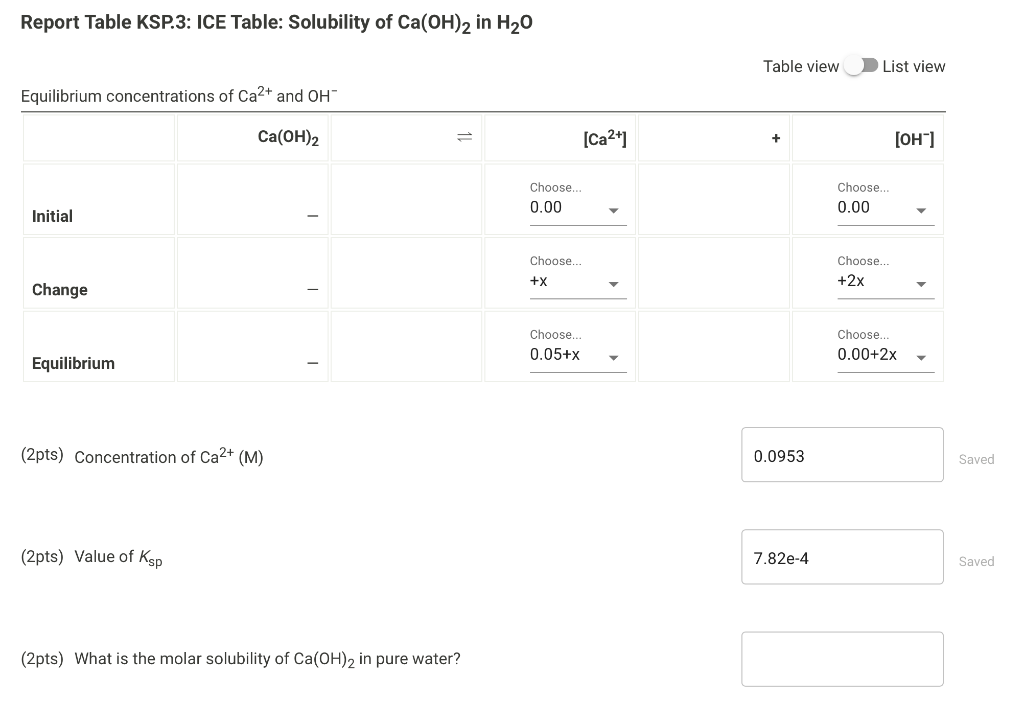The image size is (1024, 701).
Task: Open the Initial [Ca2+] Choose dropdown showing 0.00
Action: pos(577,207)
